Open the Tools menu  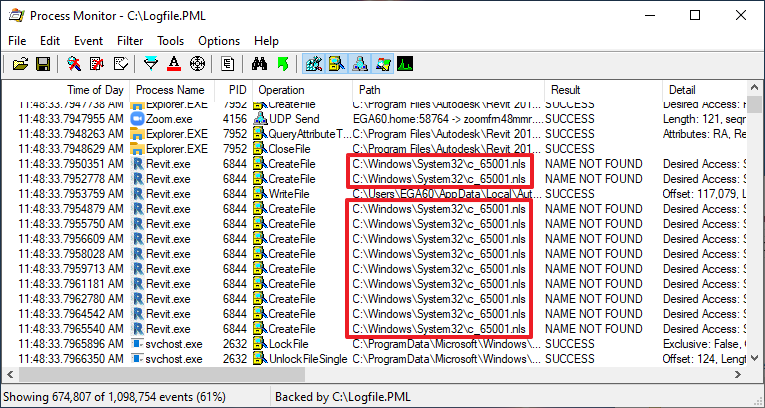point(170,41)
